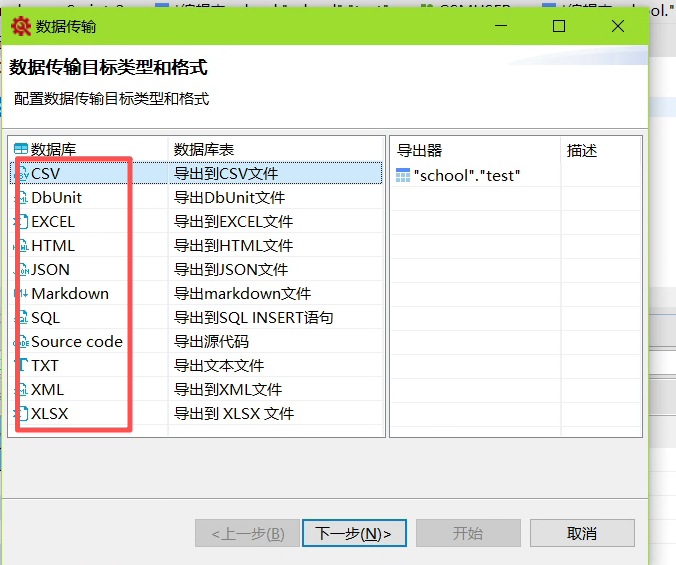Pick the HTML format icon
This screenshot has width=676, height=565.
pos(22,246)
